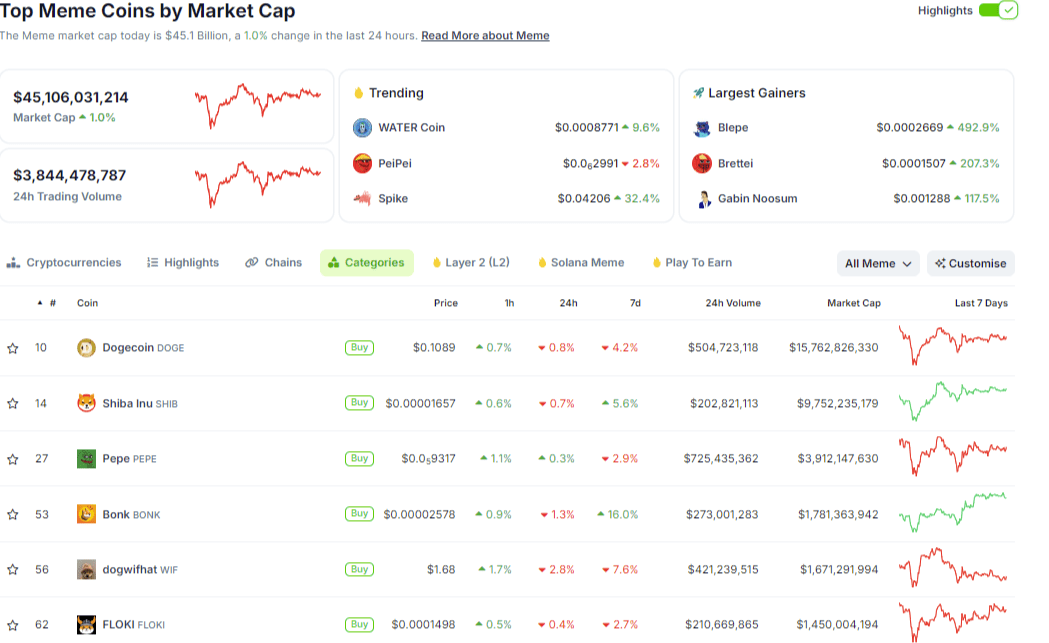1049x643 pixels.
Task: Open Blepe in Largest Gainers
Action: pos(733,127)
